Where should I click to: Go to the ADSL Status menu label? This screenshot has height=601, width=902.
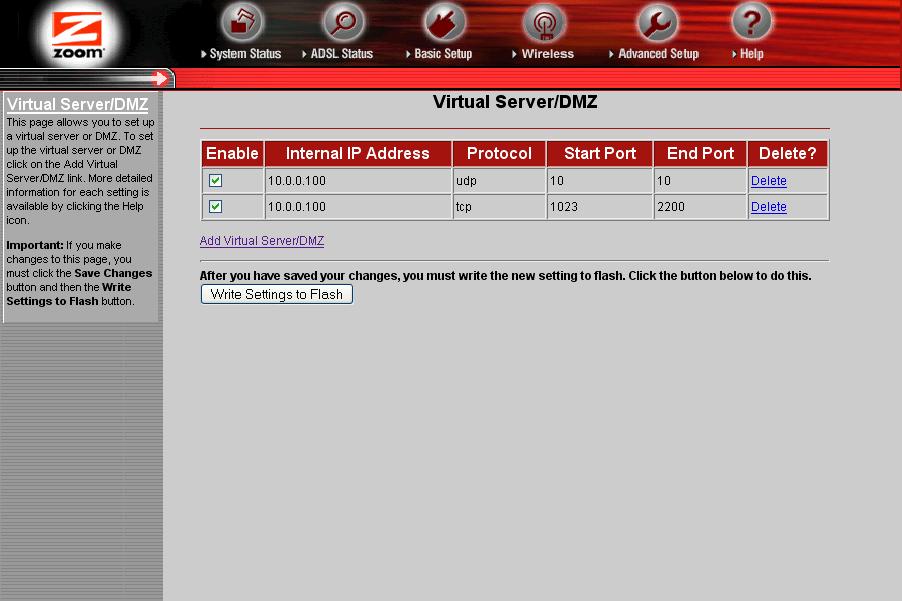tap(342, 53)
